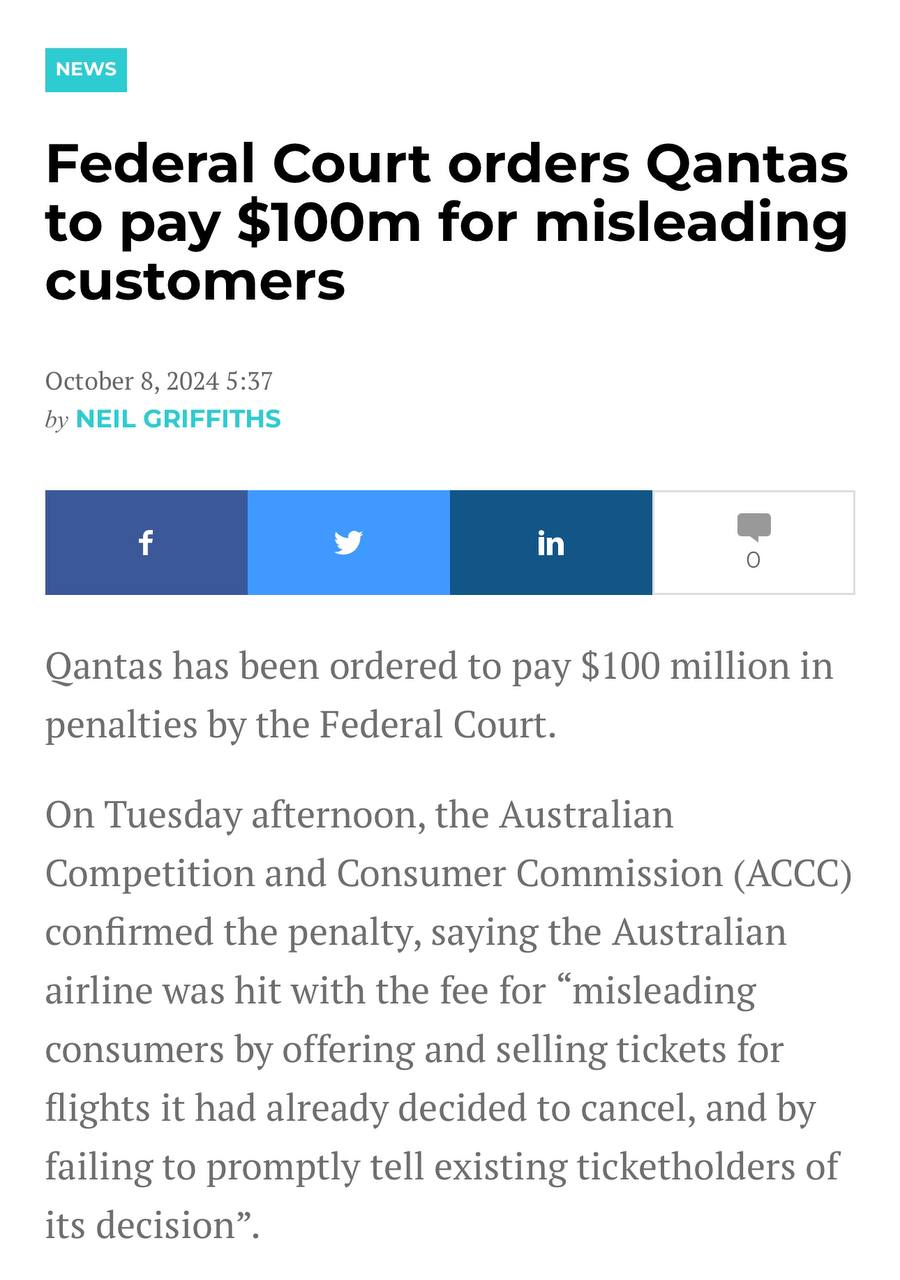Open the NEWS category tag
Image resolution: width=900 pixels, height=1280 pixels.
coord(86,69)
